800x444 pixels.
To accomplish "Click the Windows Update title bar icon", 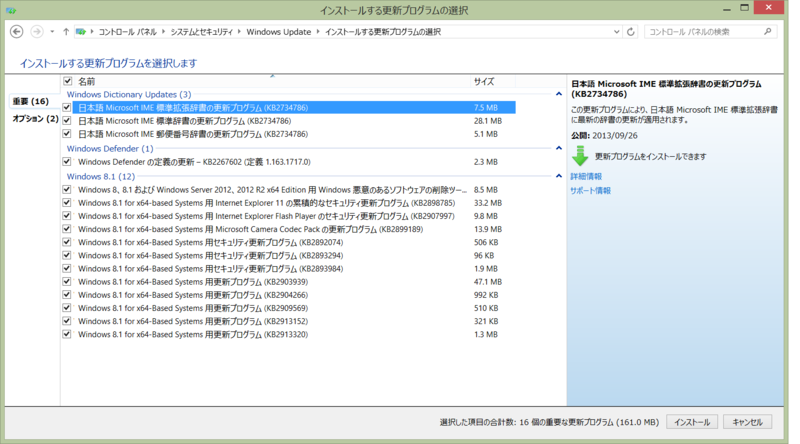I will tap(11, 10).
